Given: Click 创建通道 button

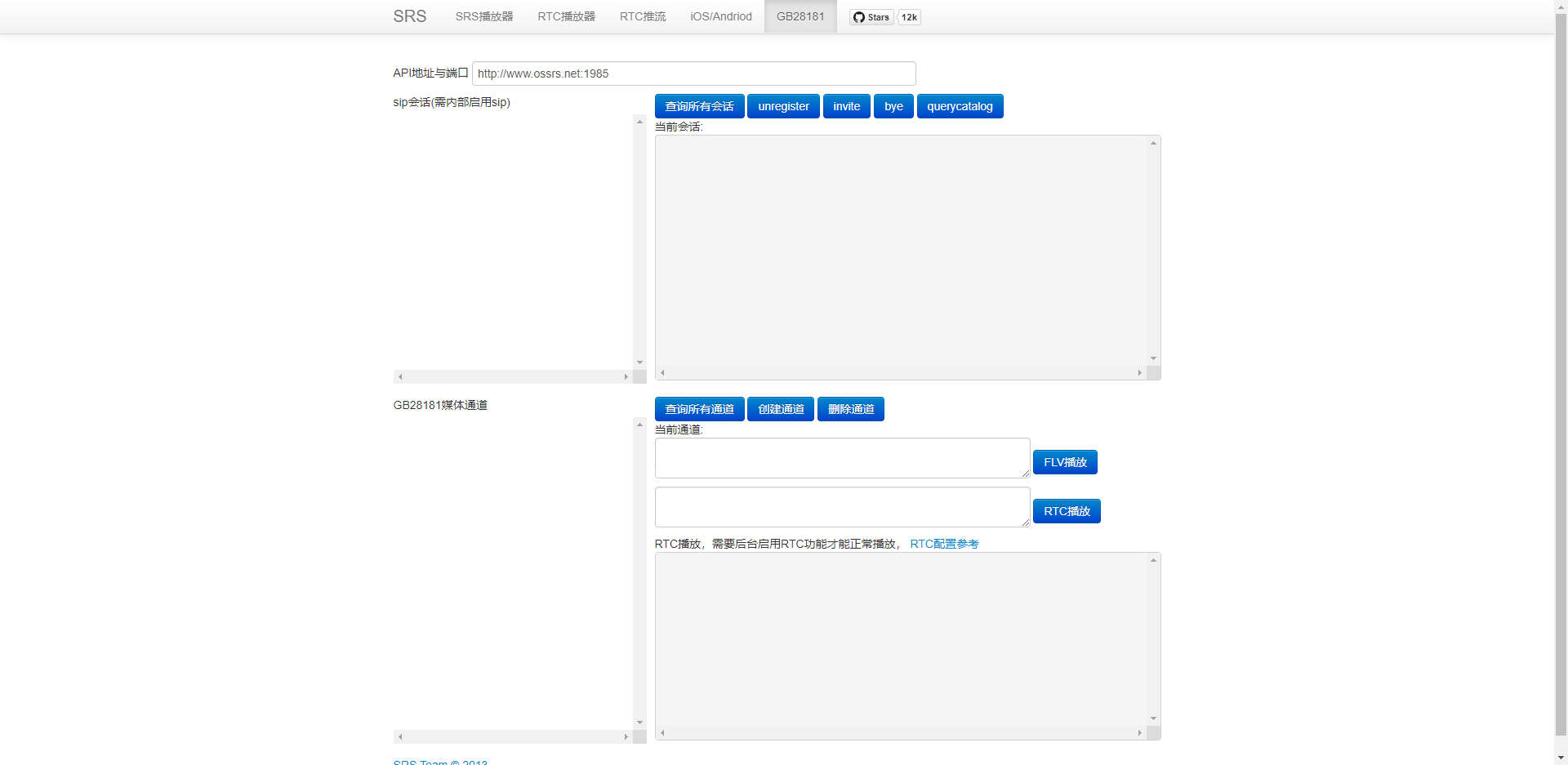Looking at the screenshot, I should (781, 409).
